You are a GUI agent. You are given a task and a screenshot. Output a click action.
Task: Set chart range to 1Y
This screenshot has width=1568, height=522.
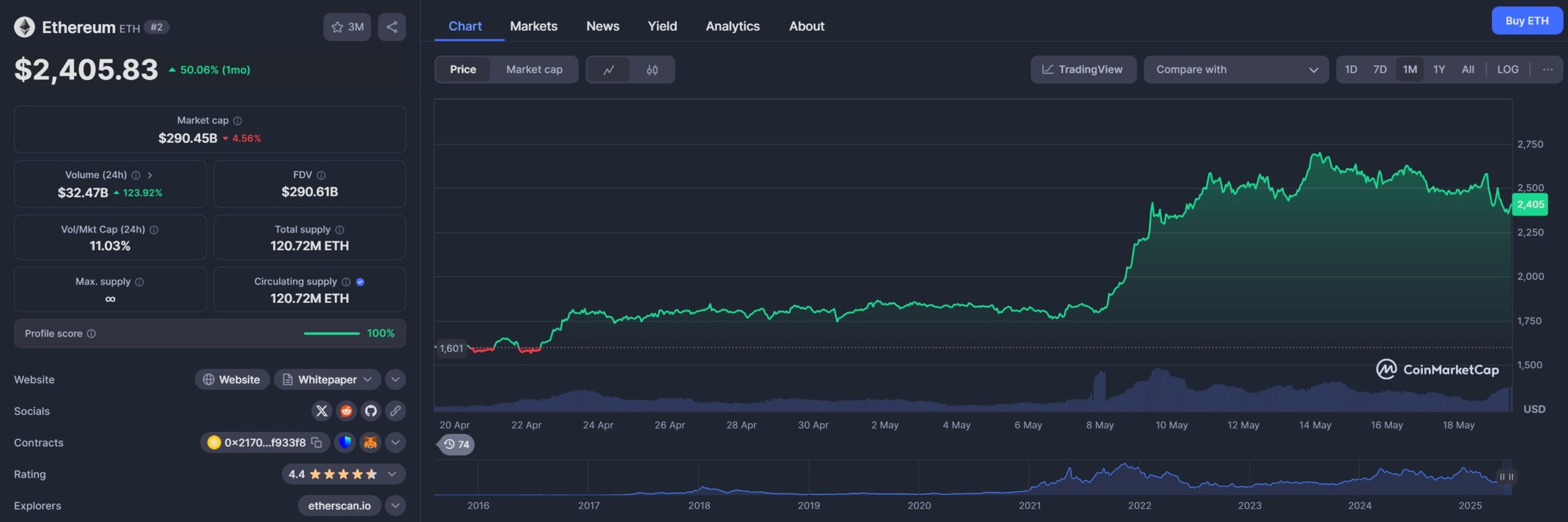[1439, 70]
